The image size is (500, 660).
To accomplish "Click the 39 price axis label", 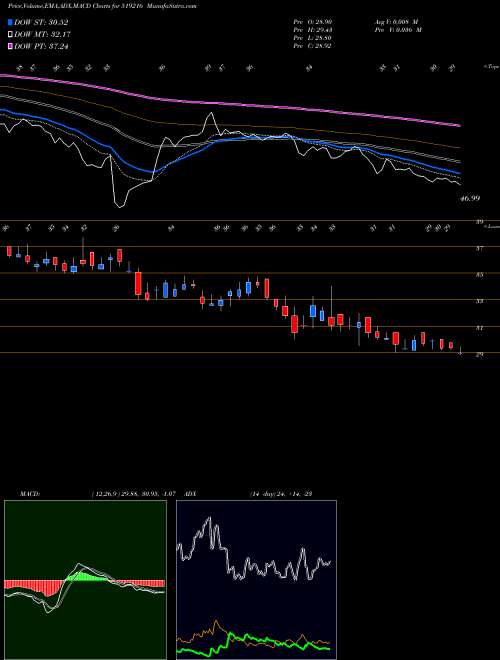I will pyautogui.click(x=479, y=222).
